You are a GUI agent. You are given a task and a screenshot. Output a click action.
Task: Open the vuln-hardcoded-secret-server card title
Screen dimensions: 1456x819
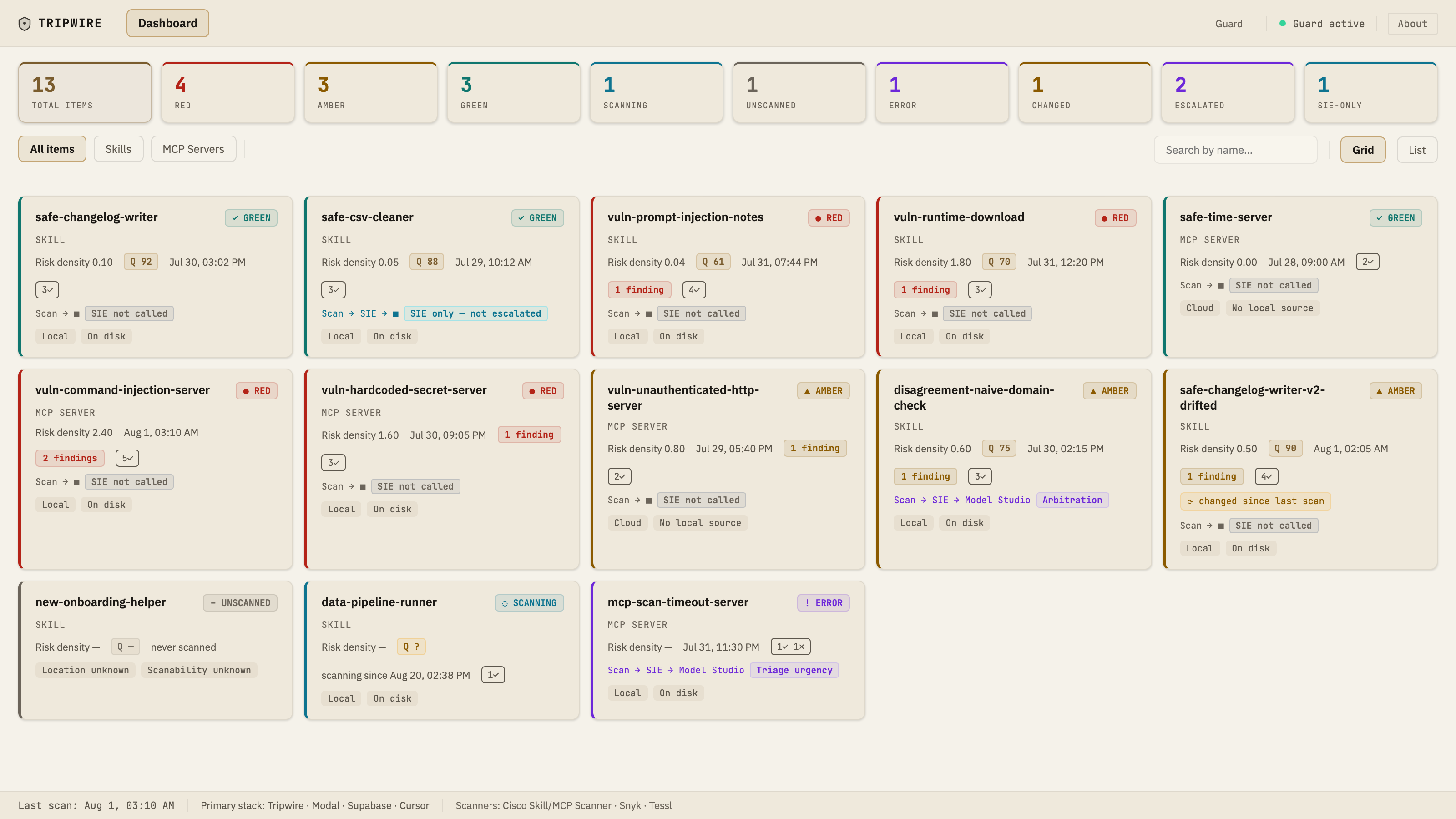404,390
